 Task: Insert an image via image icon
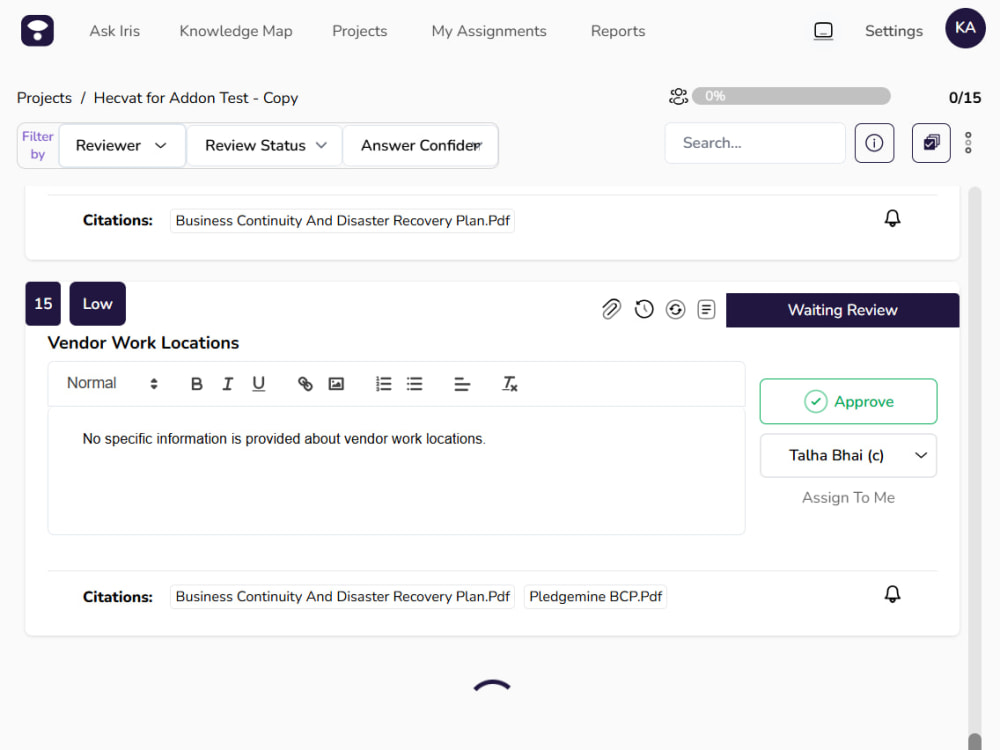pos(336,384)
